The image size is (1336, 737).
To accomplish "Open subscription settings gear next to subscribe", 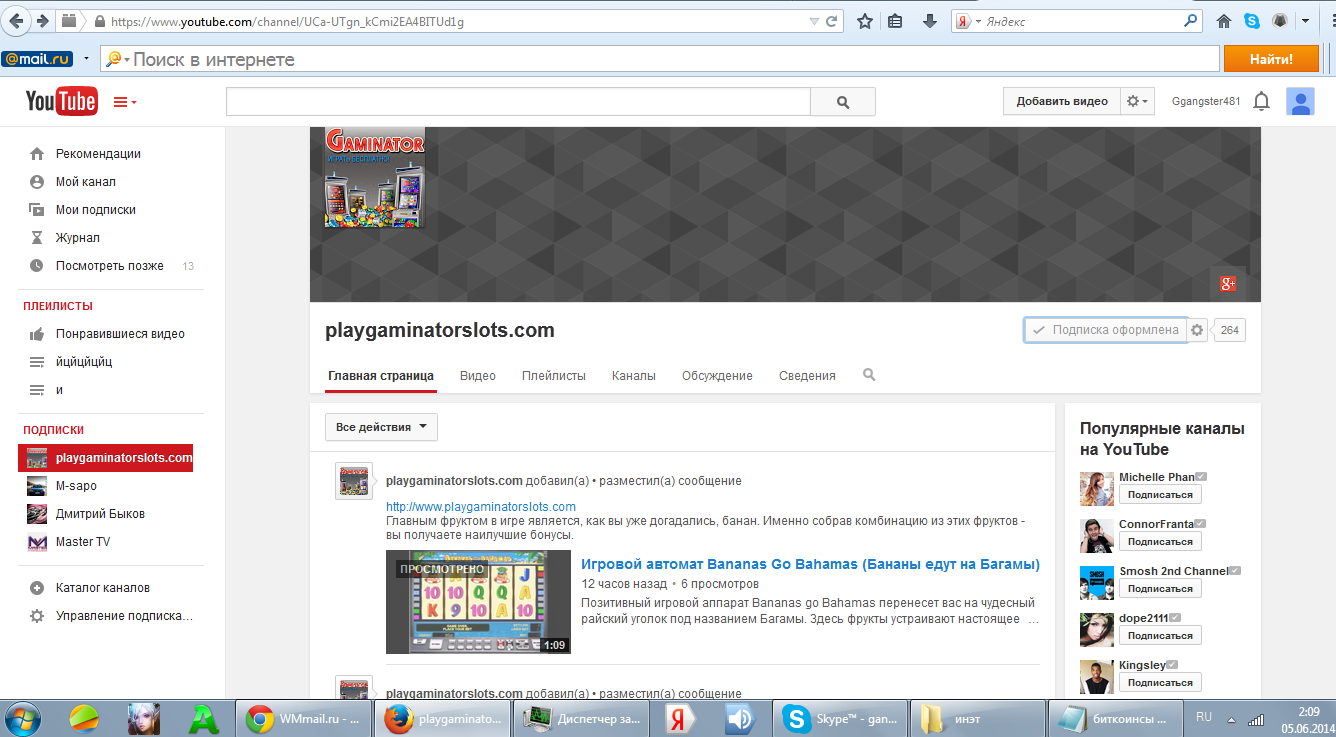I will coord(1197,330).
